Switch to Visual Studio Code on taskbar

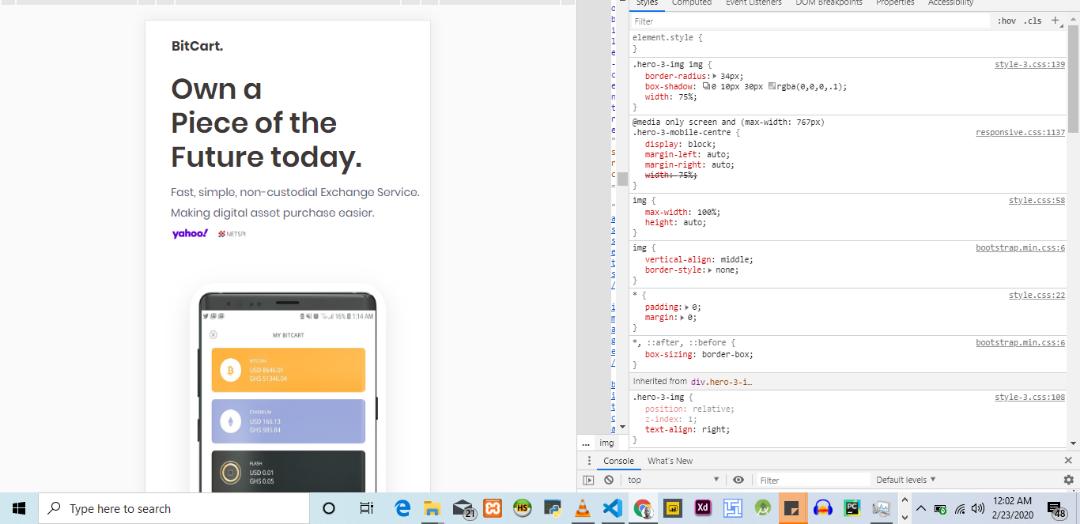(612, 509)
